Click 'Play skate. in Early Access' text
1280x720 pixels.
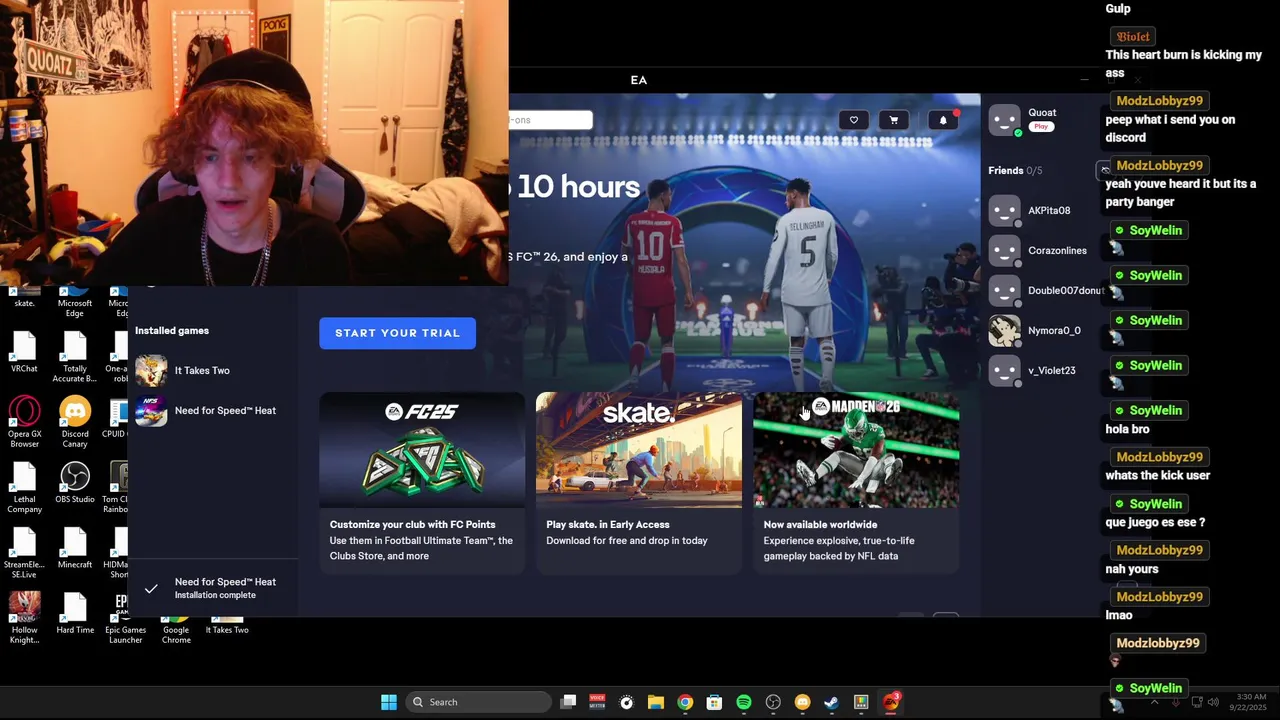click(608, 525)
